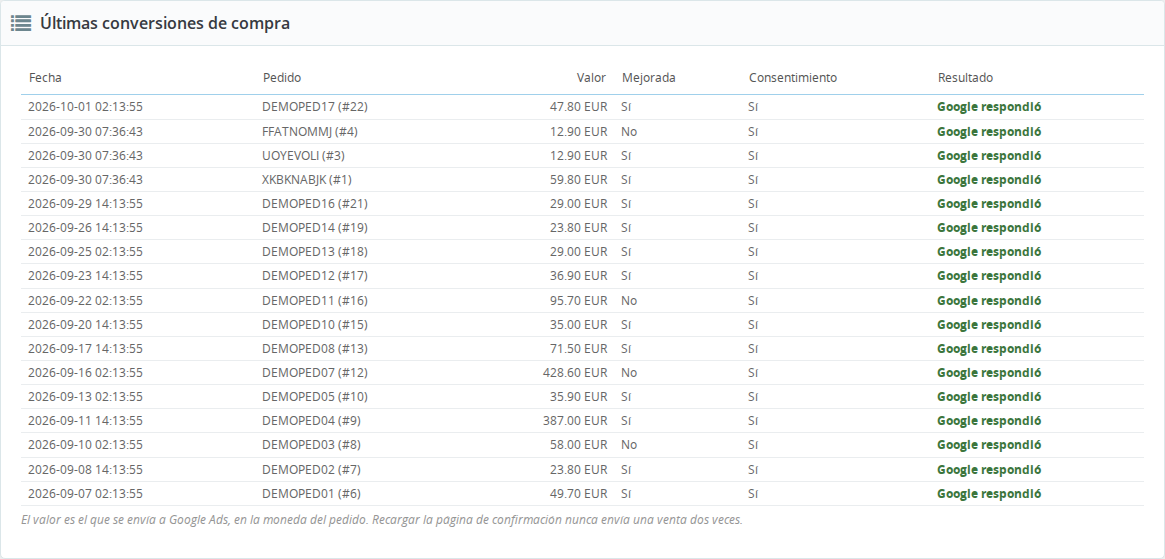The width and height of the screenshot is (1165, 559).
Task: Click Google respondió in the FFATNOMMJ row
Action: point(989,132)
